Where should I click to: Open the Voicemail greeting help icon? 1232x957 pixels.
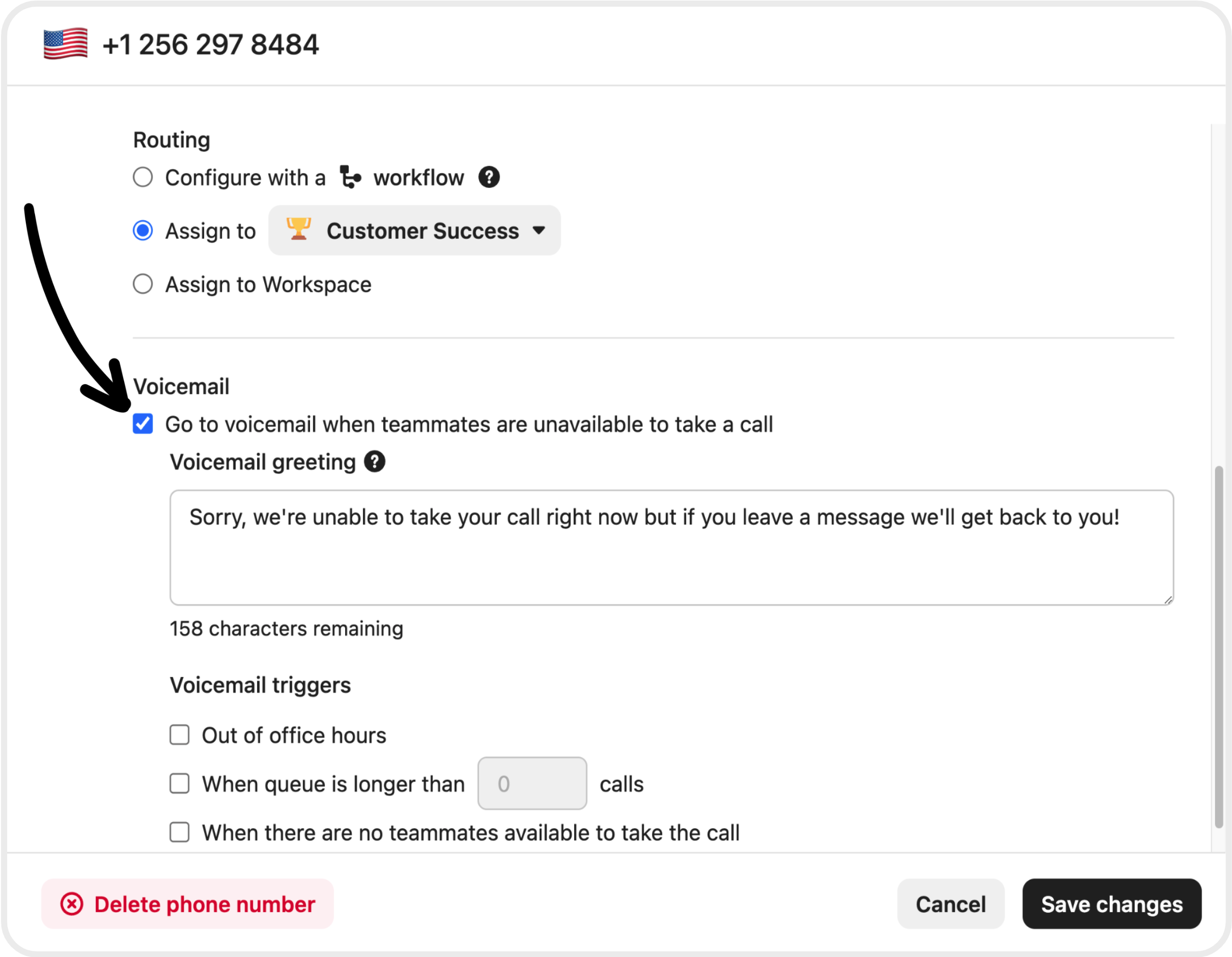pos(374,461)
